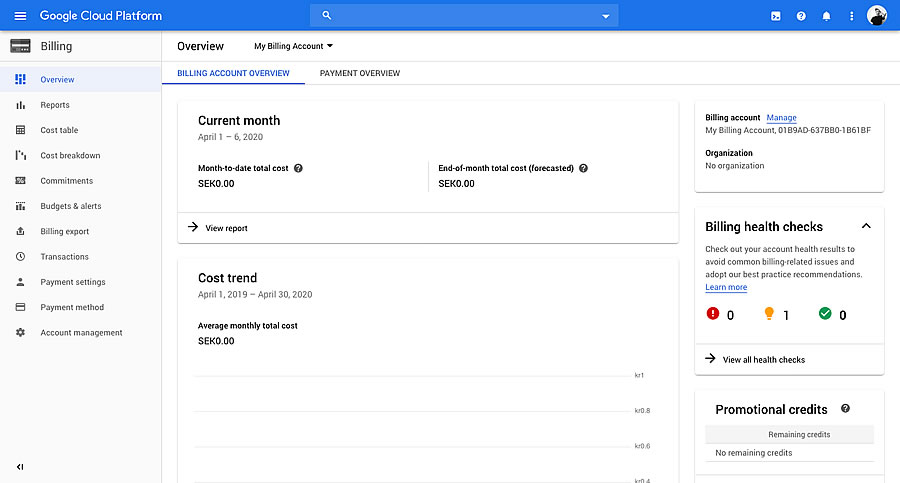Screen dimensions: 900x483
Task: Click the Cost trend date range text
Action: pyautogui.click(x=255, y=294)
